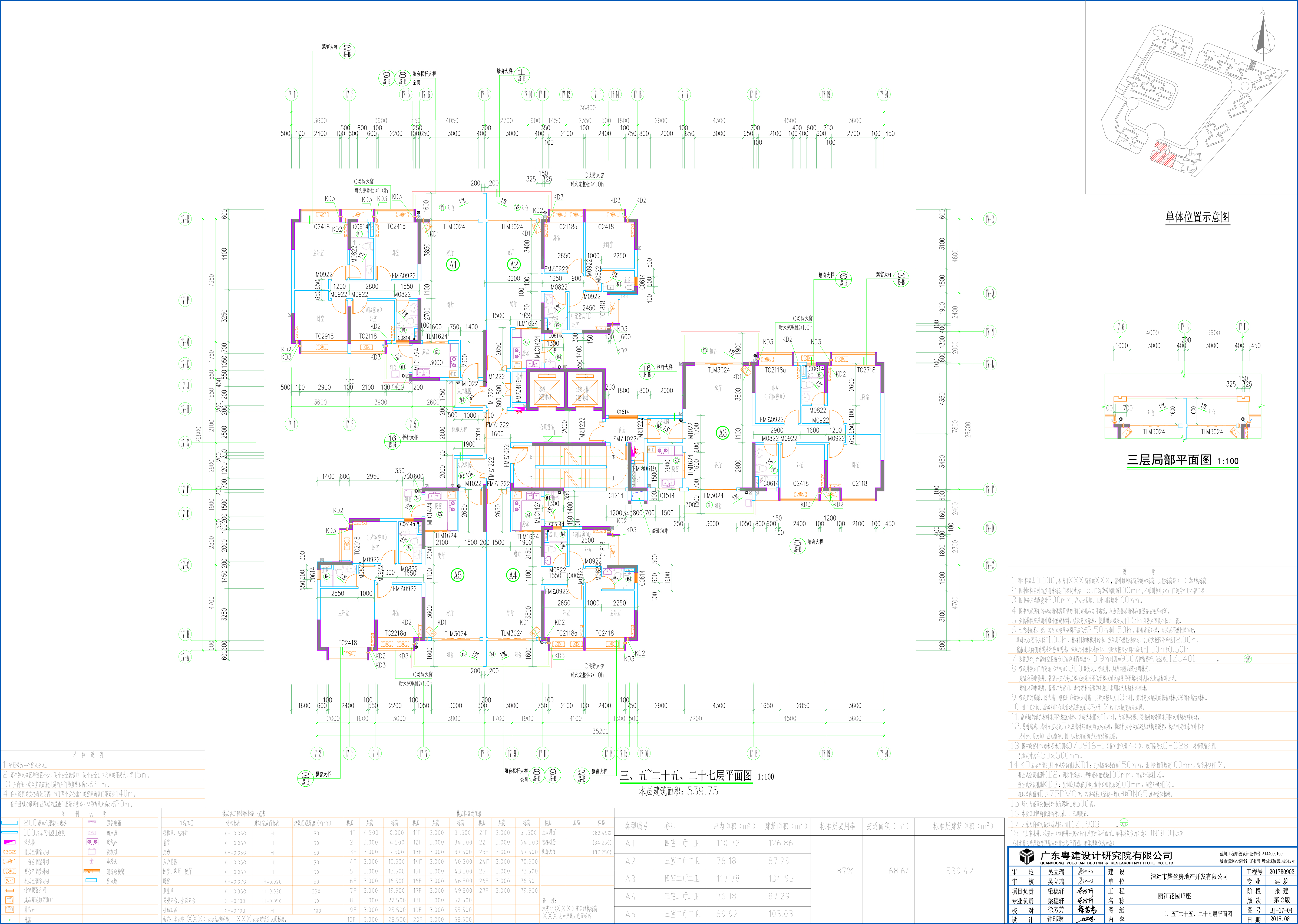Click the FD flue opening legend symbol

(x=9, y=900)
